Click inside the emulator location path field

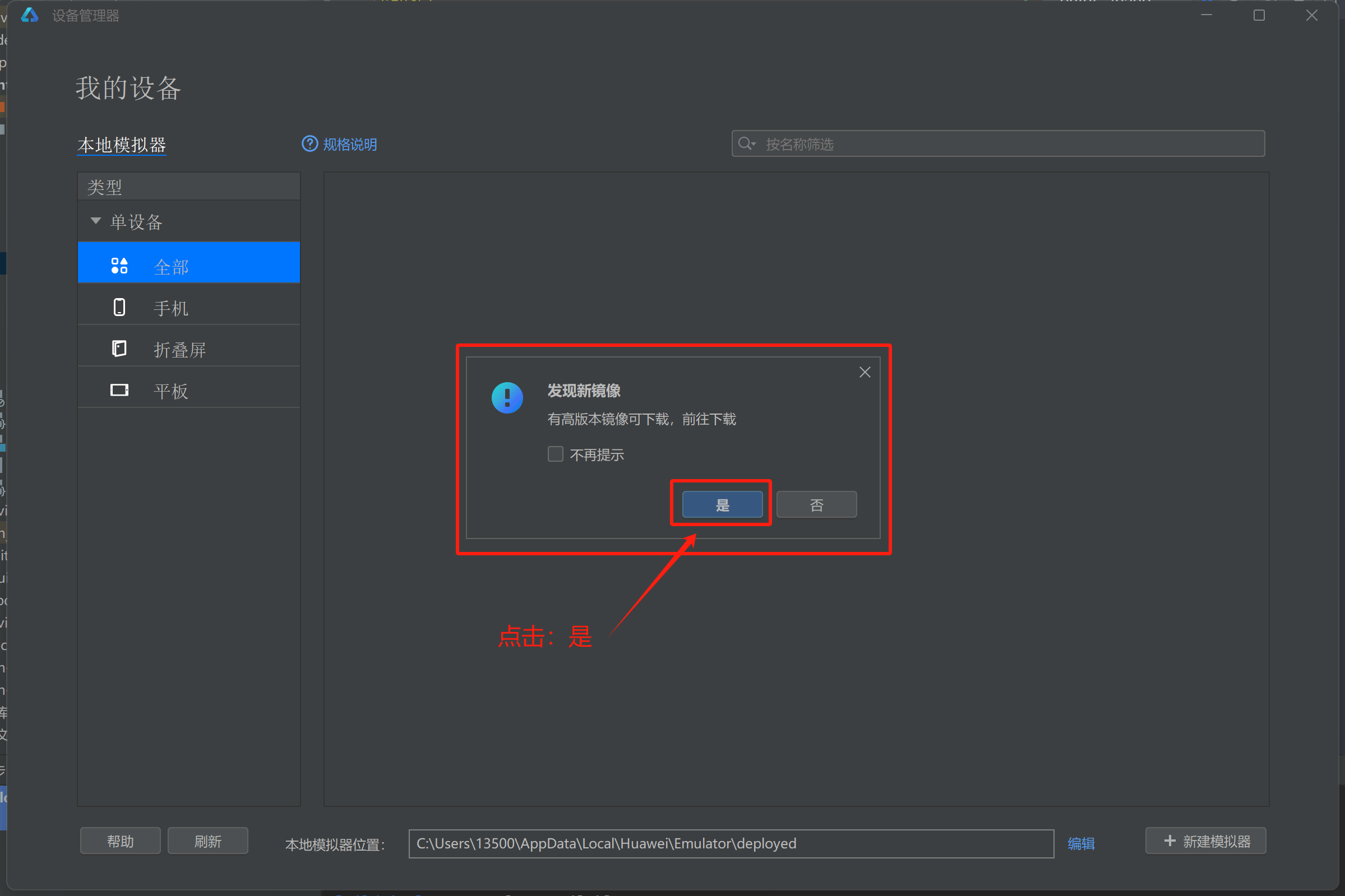[731, 843]
